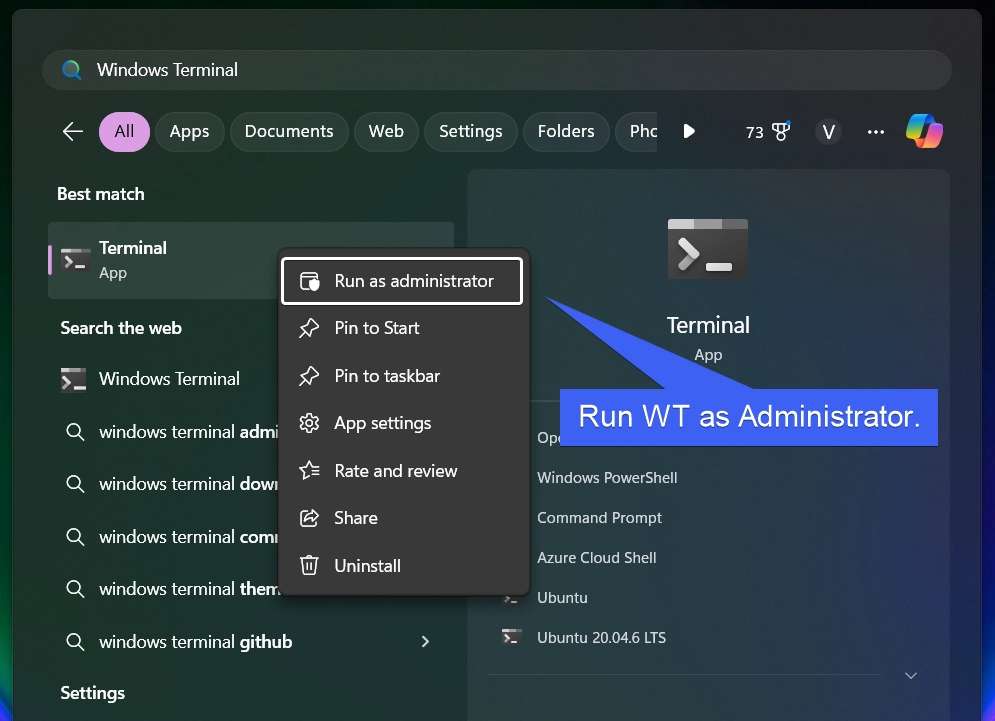Open the windows terminal github suggestion
Viewport: 995px width, 721px height.
click(x=251, y=642)
